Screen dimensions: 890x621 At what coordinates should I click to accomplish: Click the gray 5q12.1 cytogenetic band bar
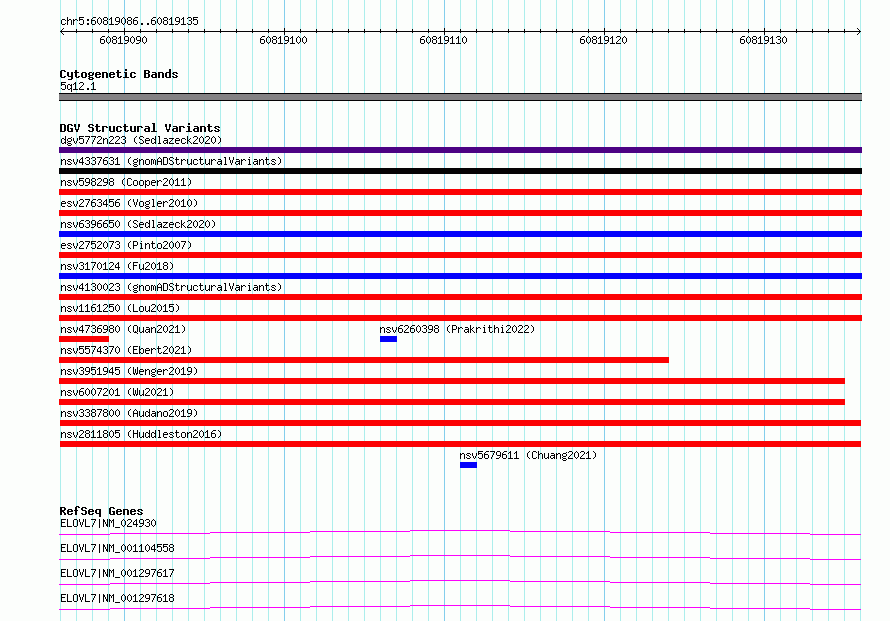tap(460, 97)
